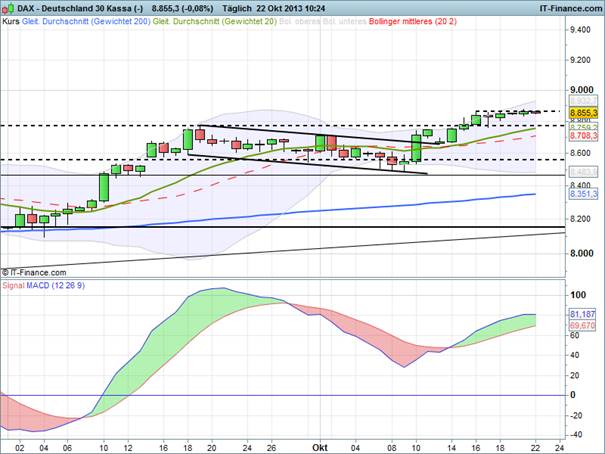Viewport: 605px width, 454px height.
Task: Click the 12 date label on time axis
Action: coord(128,448)
